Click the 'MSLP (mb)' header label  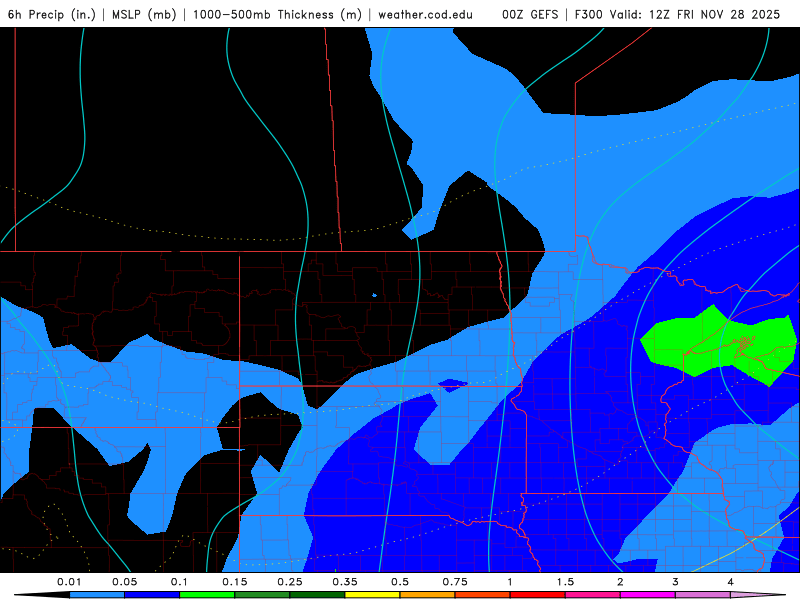143,14
